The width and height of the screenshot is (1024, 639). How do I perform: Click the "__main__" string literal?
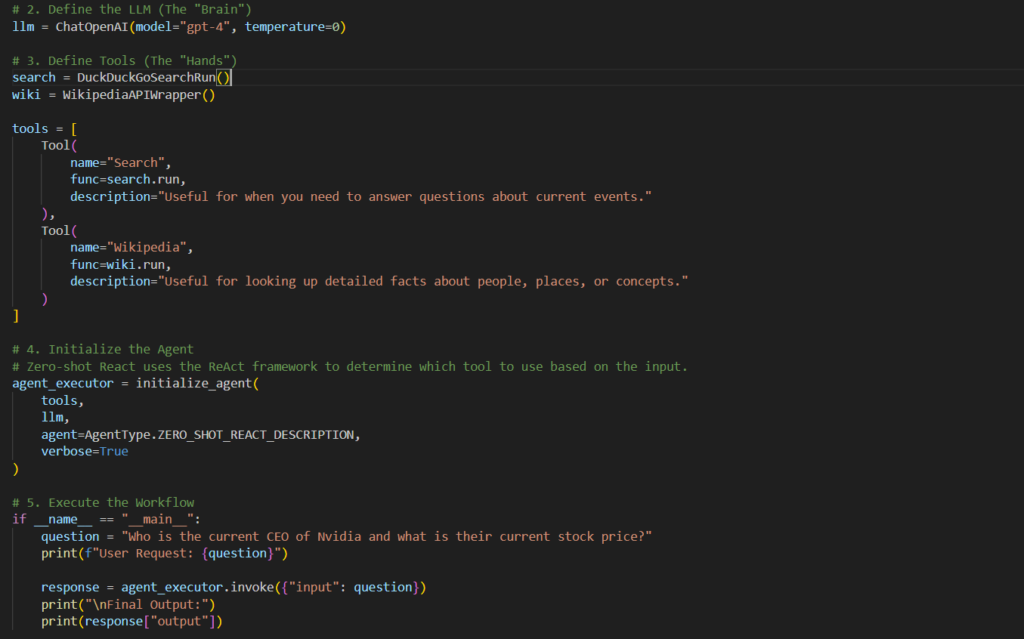point(161,519)
